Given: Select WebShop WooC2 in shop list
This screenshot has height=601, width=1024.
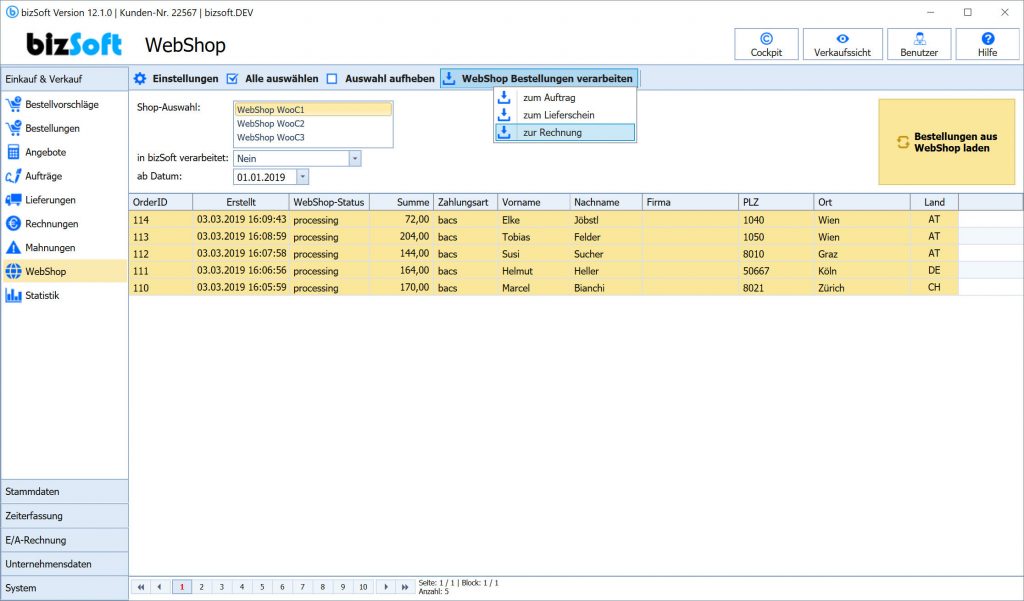Looking at the screenshot, I should pyautogui.click(x=313, y=123).
